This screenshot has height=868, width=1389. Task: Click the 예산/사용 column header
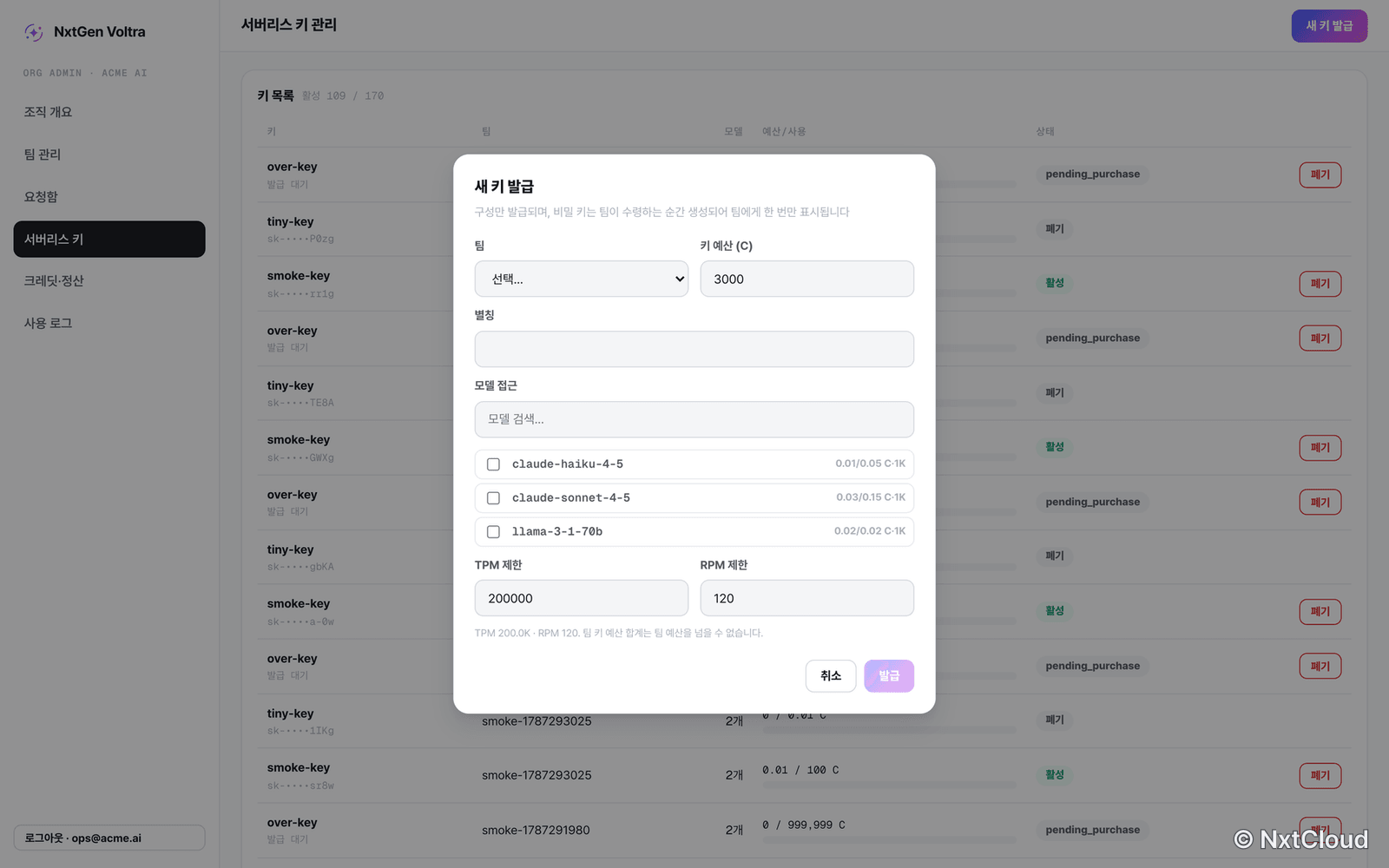[784, 131]
